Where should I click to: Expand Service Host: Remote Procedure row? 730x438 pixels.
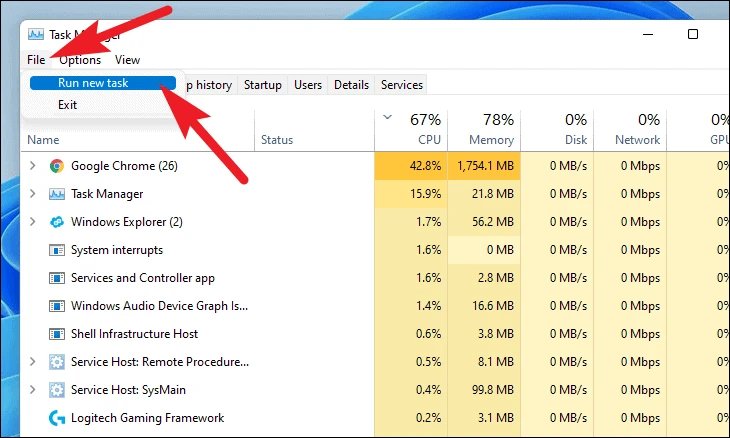(32, 362)
